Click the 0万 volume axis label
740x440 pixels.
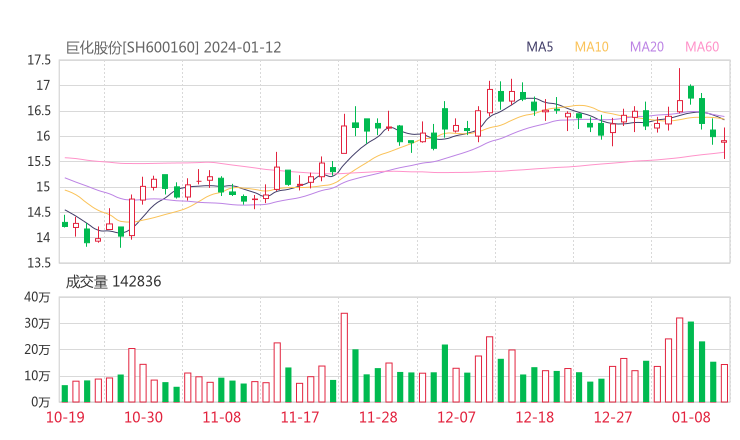click(x=41, y=402)
